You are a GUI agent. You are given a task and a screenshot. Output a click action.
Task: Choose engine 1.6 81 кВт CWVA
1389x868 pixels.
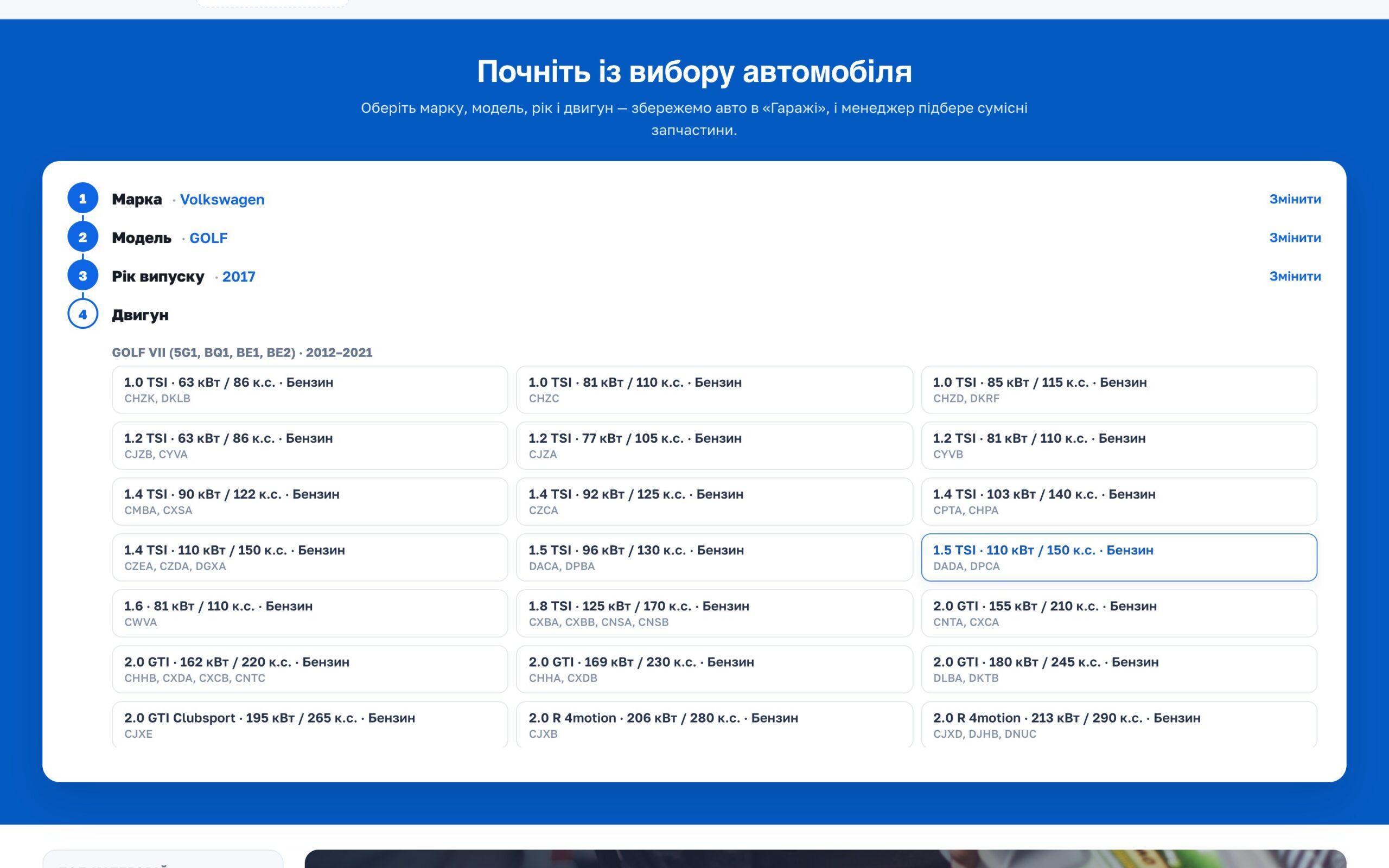(310, 614)
